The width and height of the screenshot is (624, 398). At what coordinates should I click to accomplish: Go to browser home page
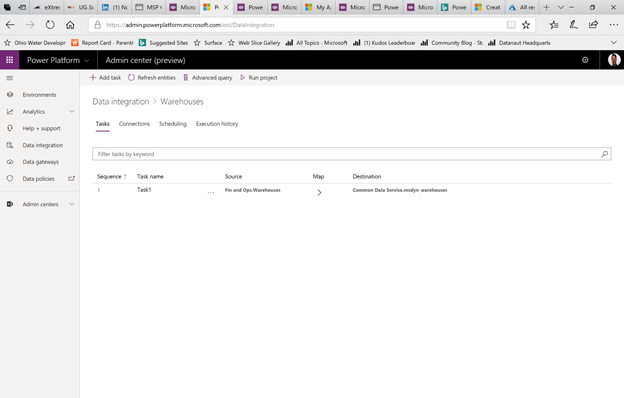point(70,25)
